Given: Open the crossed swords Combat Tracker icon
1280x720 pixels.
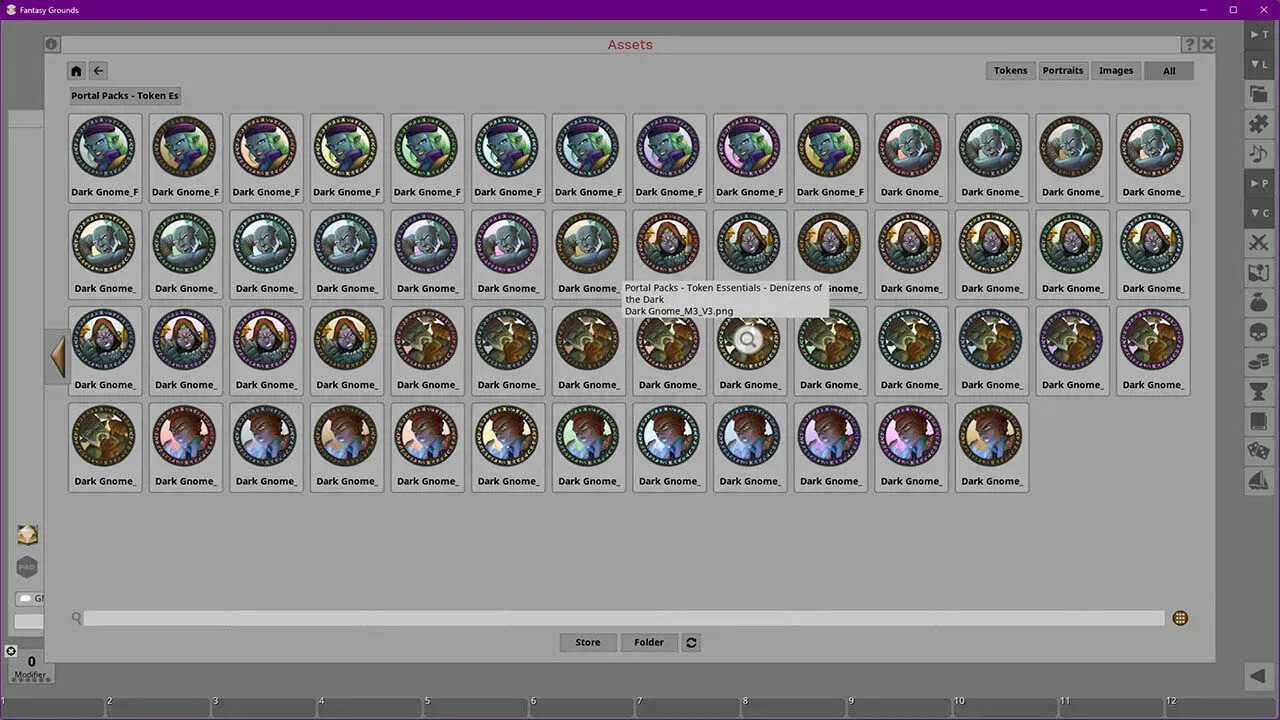Looking at the screenshot, I should click(1258, 242).
